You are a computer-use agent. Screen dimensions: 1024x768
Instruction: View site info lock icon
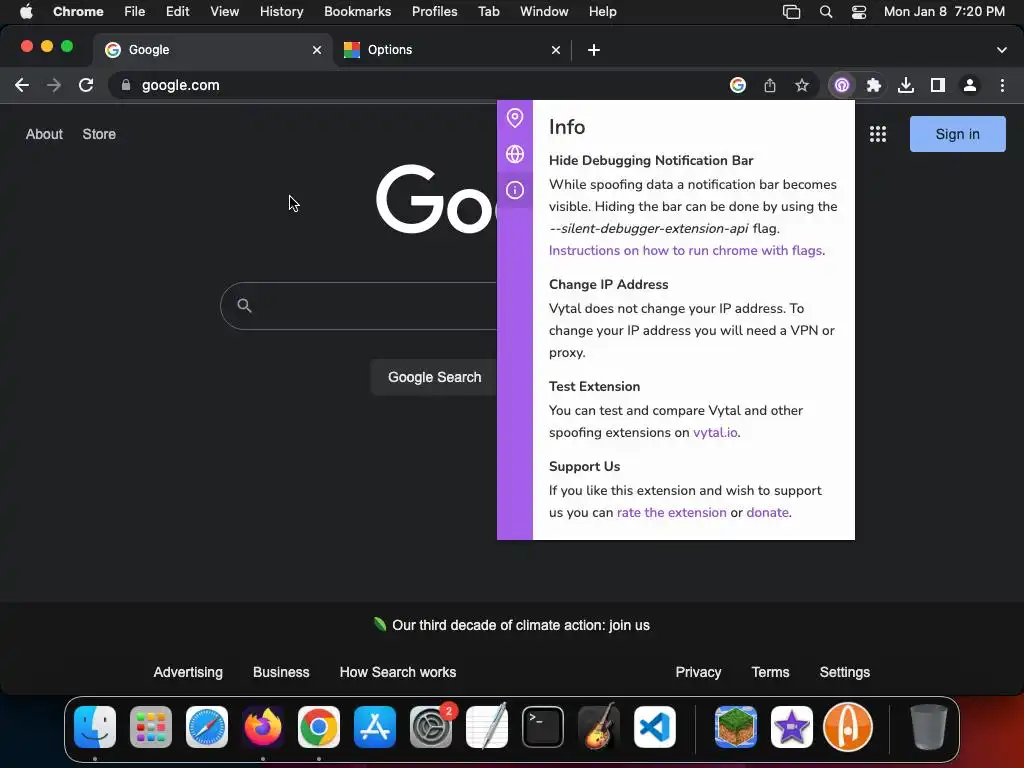pos(126,85)
